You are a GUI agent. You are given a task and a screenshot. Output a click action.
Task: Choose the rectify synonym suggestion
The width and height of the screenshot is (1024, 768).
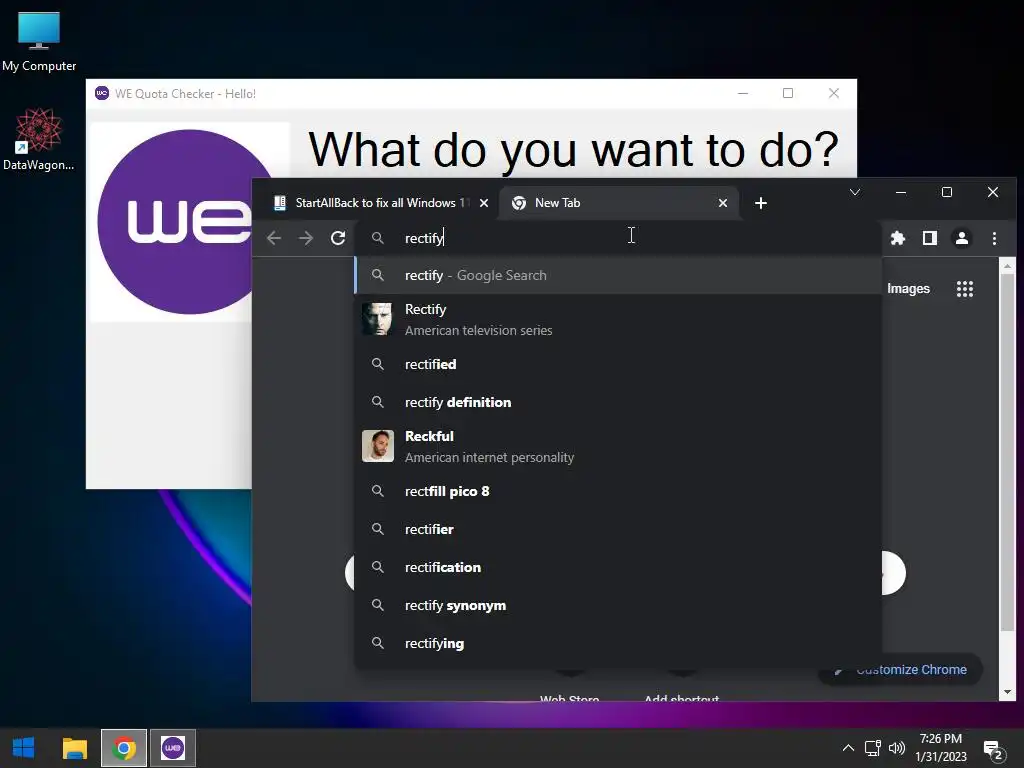coord(618,605)
